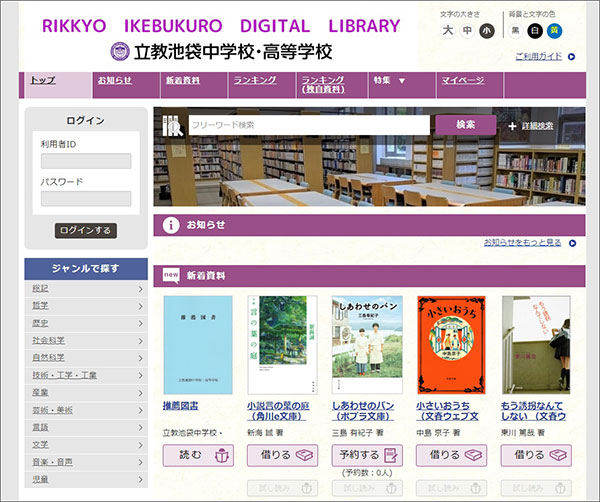Click 予約する for しあわせのパン
Screen dimensions: 600x502
tap(367, 455)
